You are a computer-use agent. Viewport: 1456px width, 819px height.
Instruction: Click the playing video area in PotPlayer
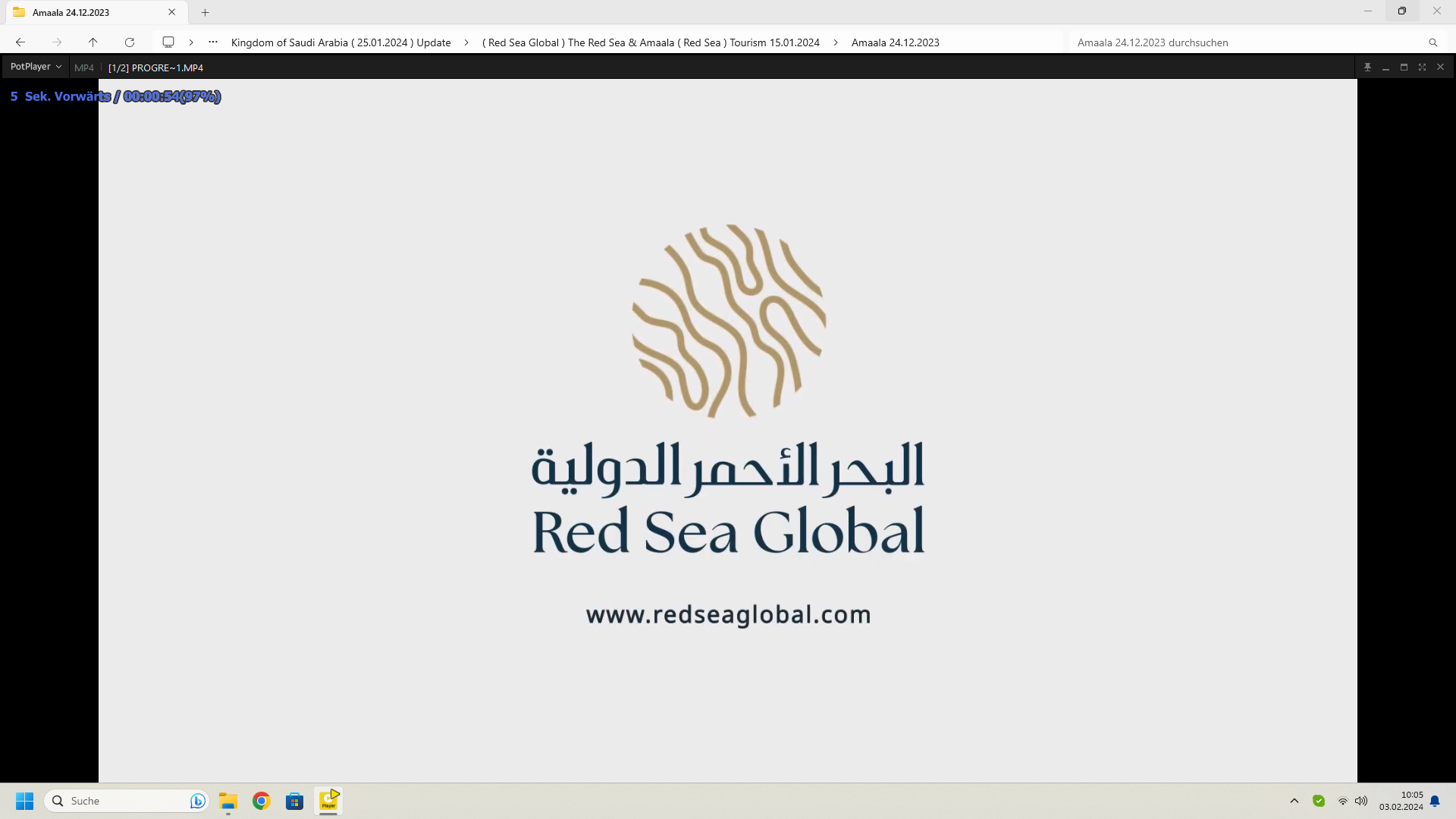coord(728,430)
